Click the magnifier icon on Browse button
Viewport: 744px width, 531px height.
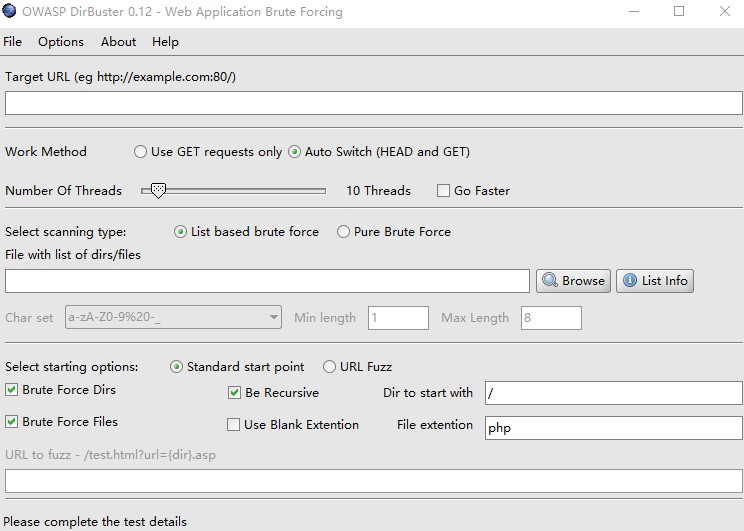tap(549, 280)
